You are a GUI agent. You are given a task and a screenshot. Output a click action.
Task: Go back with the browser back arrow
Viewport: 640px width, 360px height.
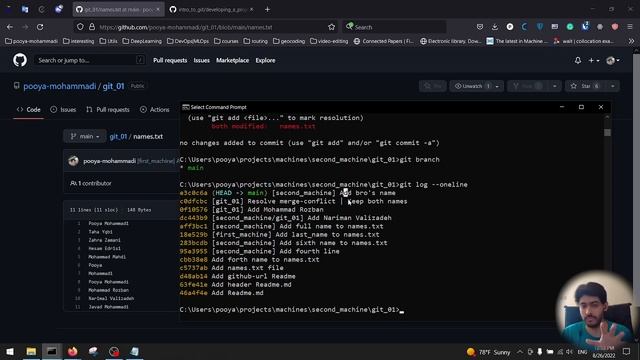[x=10, y=27]
